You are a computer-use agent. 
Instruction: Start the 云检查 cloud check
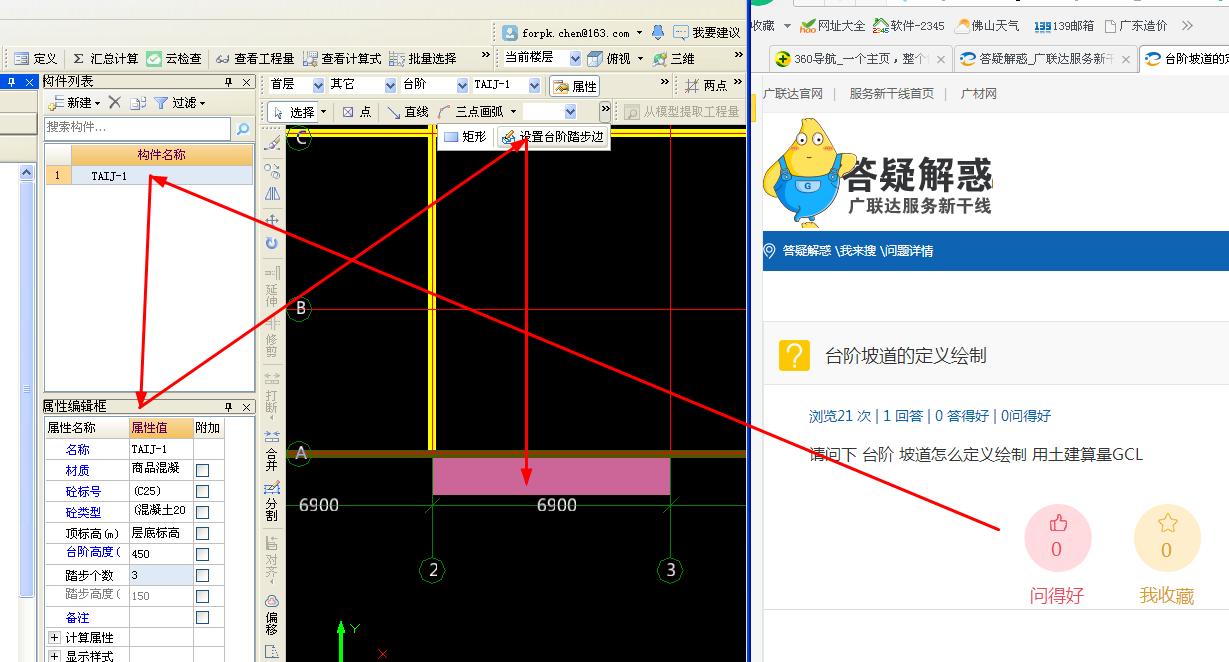click(x=174, y=59)
